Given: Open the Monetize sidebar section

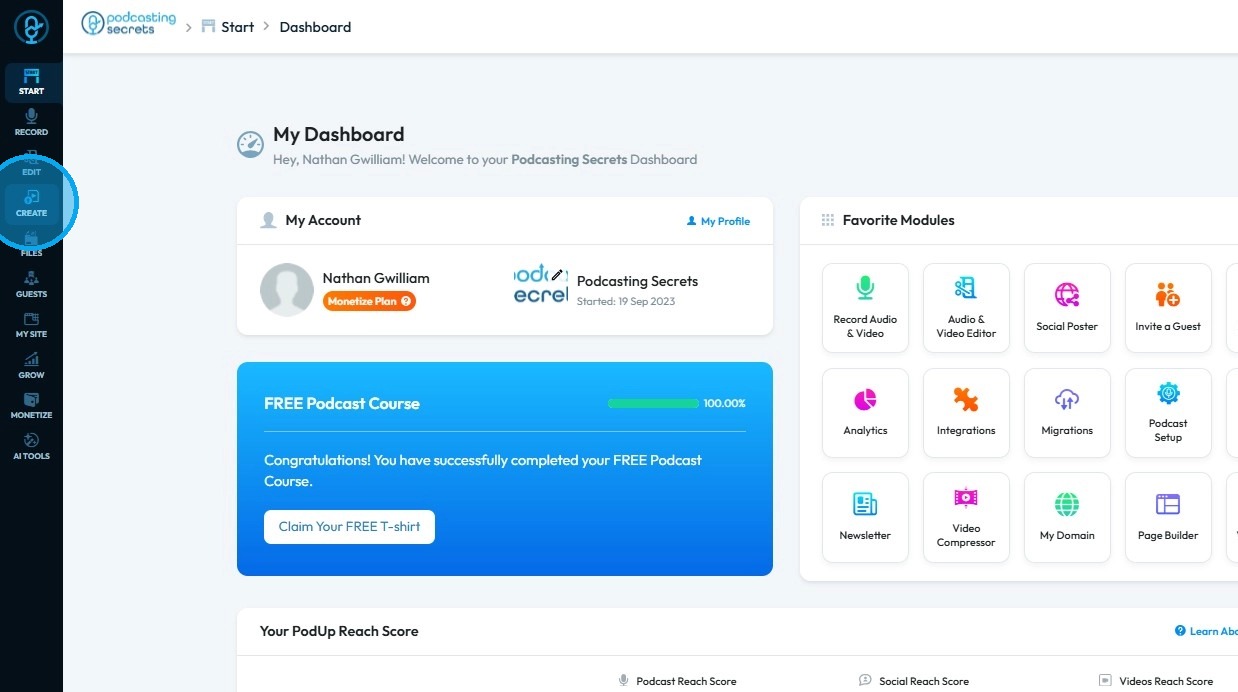Looking at the screenshot, I should (x=31, y=405).
